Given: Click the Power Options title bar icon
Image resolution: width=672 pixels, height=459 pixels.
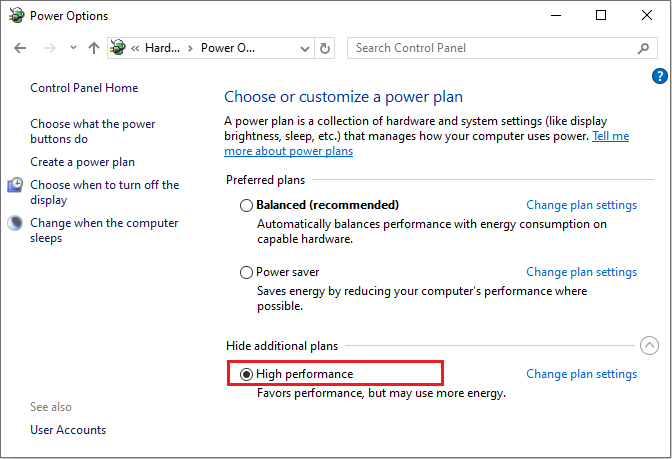Looking at the screenshot, I should [17, 15].
